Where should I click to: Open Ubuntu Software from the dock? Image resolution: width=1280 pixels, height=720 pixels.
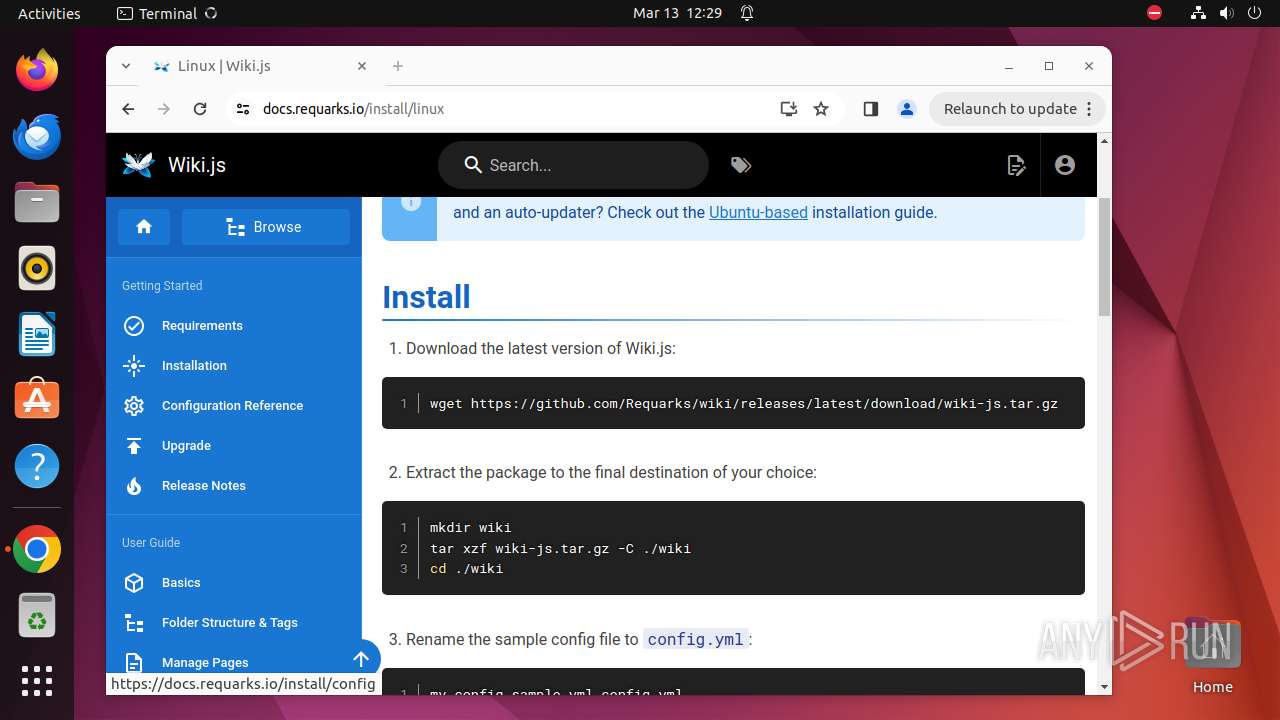coord(37,400)
